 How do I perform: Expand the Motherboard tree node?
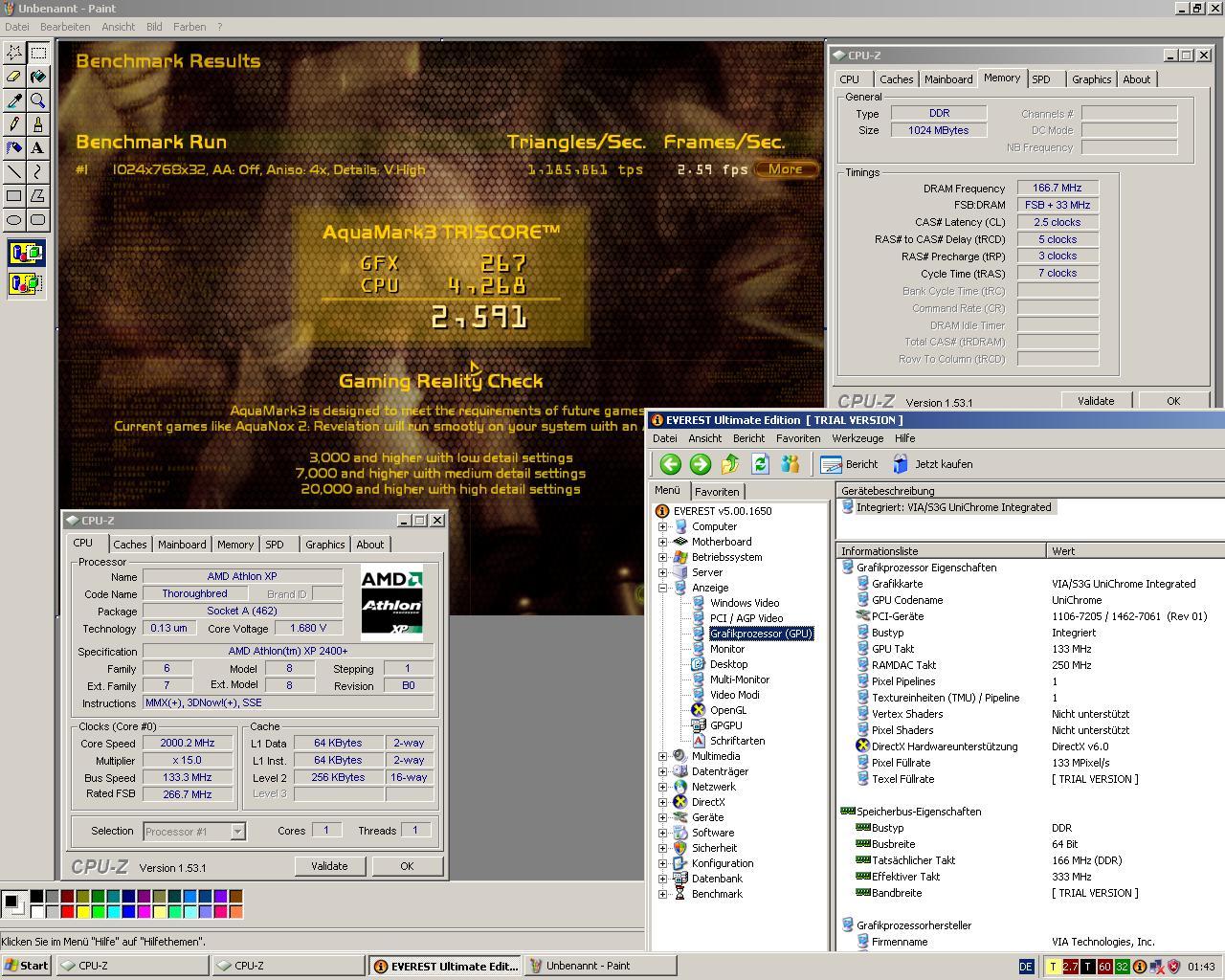coord(662,542)
